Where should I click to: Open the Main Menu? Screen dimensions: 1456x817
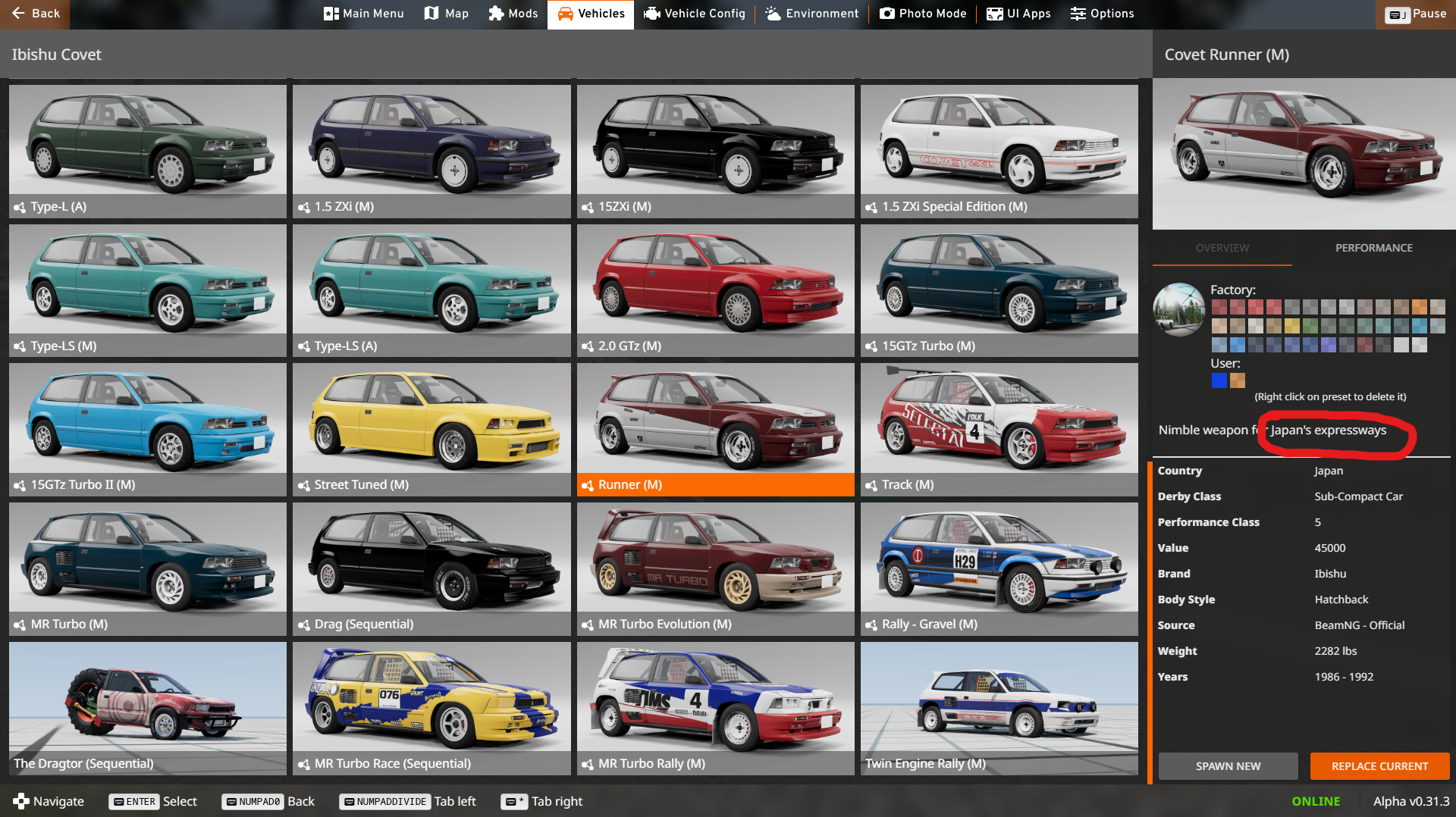click(363, 14)
